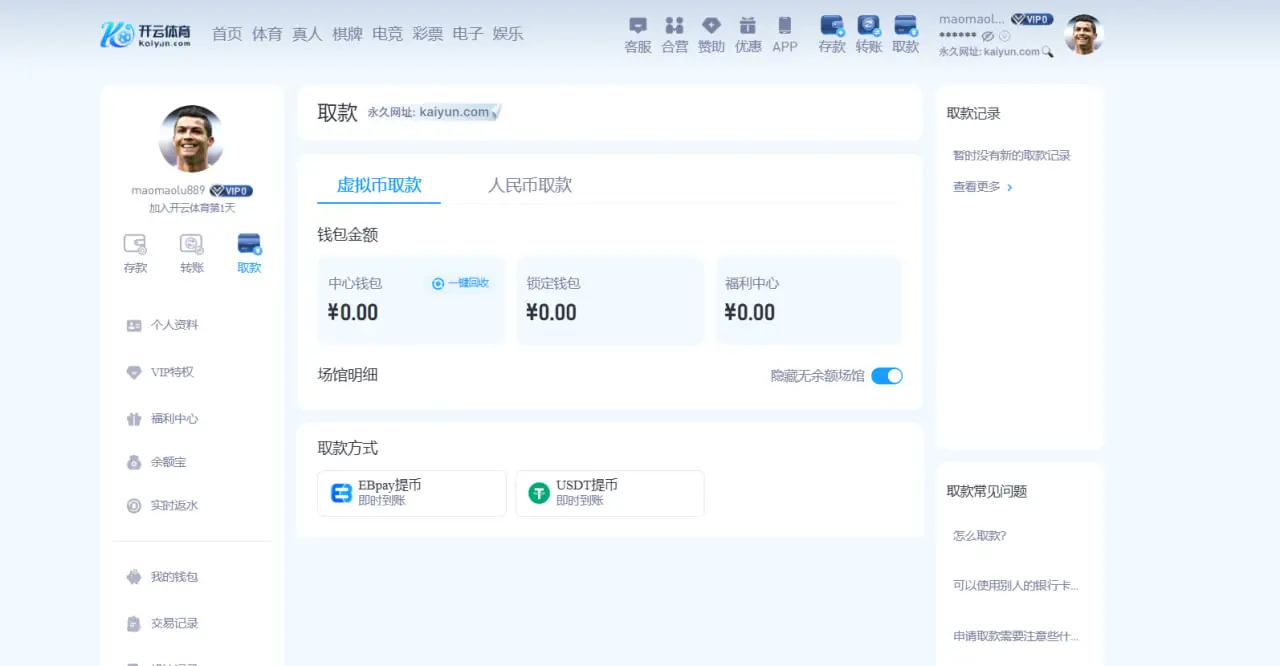Toggle balance visibility eye icon in header

click(988, 36)
